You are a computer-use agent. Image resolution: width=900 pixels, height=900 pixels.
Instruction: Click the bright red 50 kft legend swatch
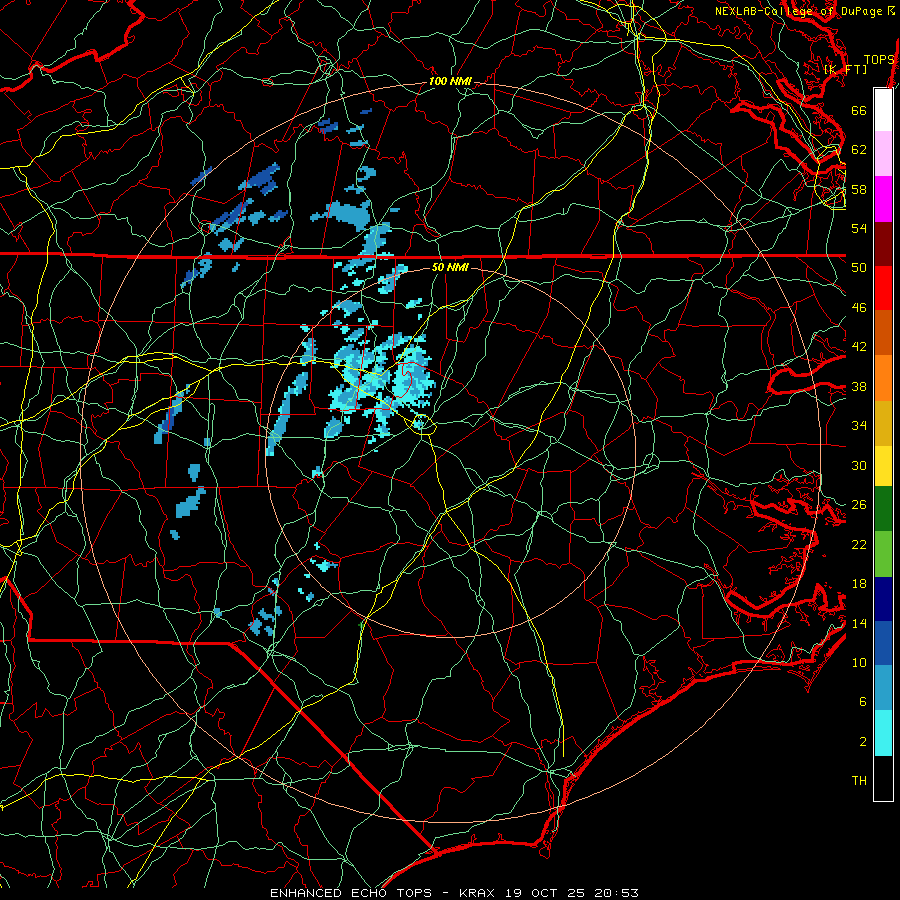pos(883,289)
